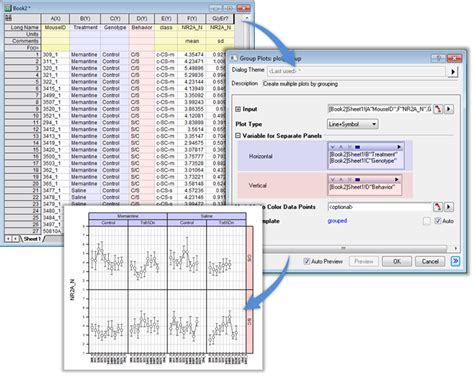Click OK in Group Plots dialog

click(397, 261)
